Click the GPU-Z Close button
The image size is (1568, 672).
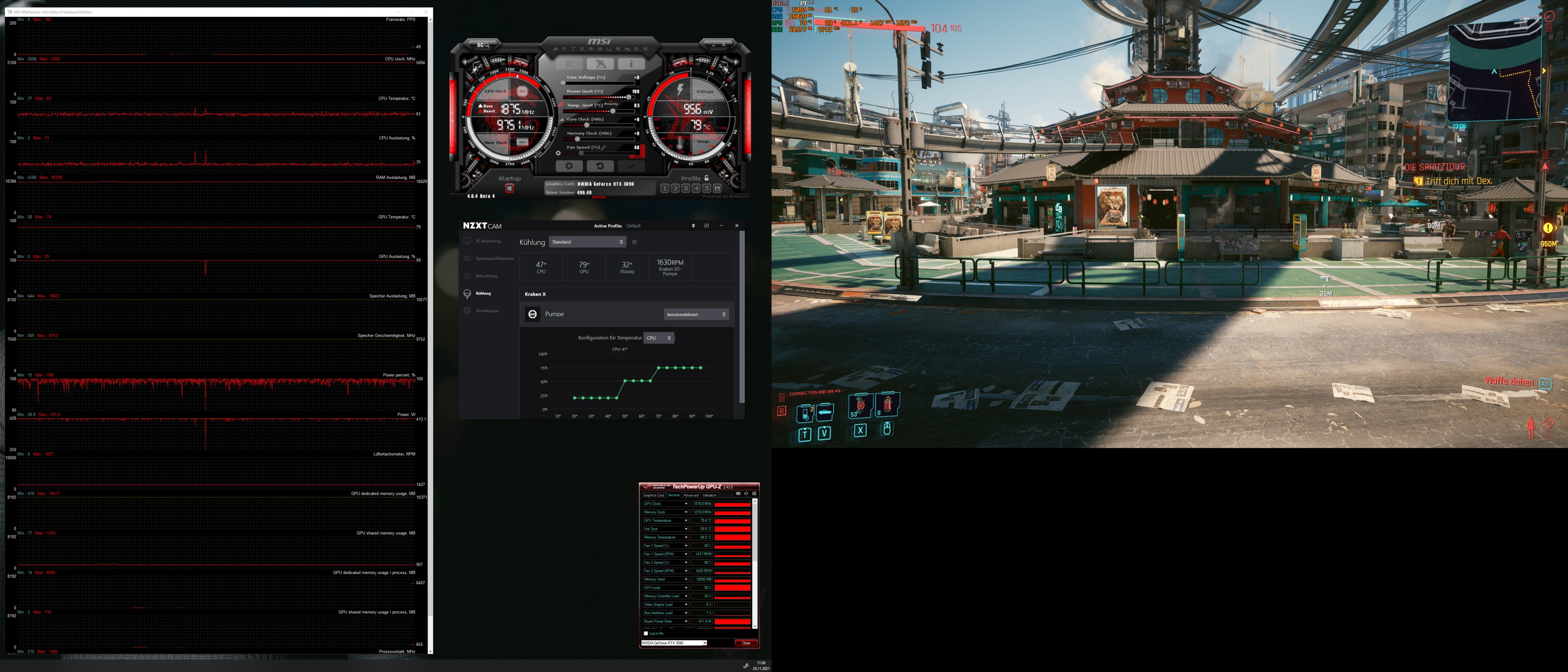pos(746,643)
